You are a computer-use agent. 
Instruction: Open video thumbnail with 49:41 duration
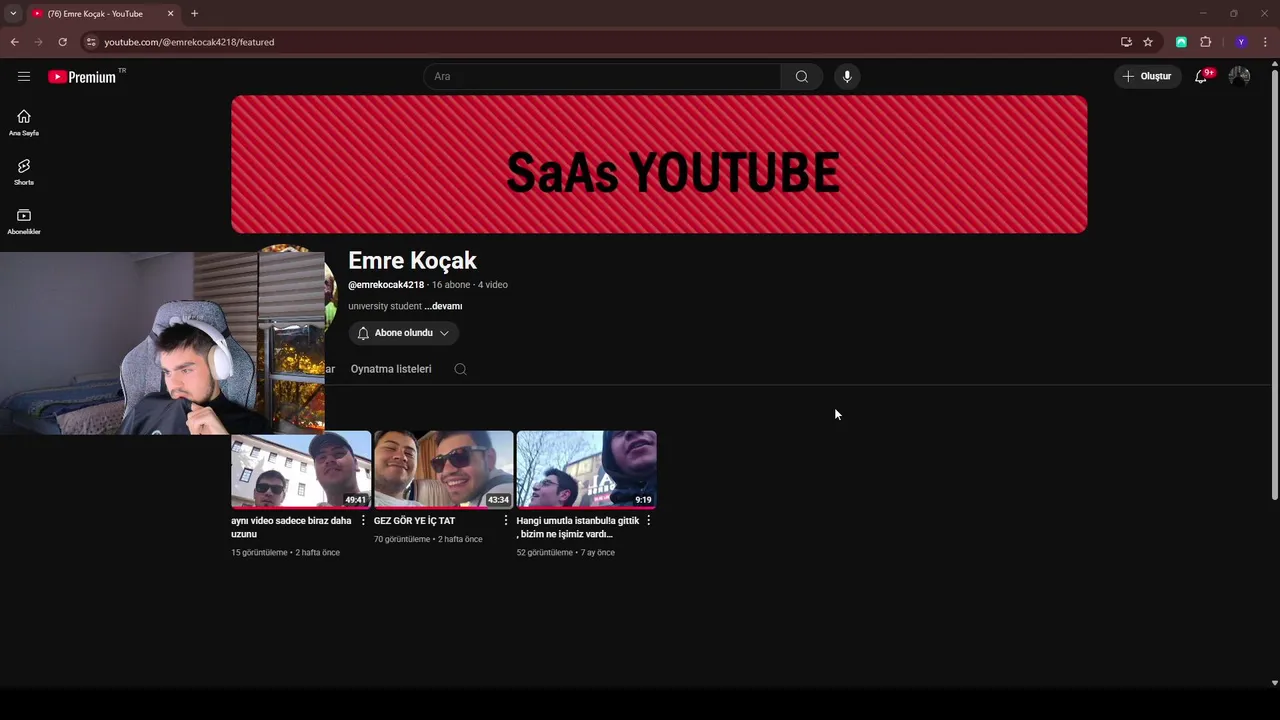coord(301,469)
